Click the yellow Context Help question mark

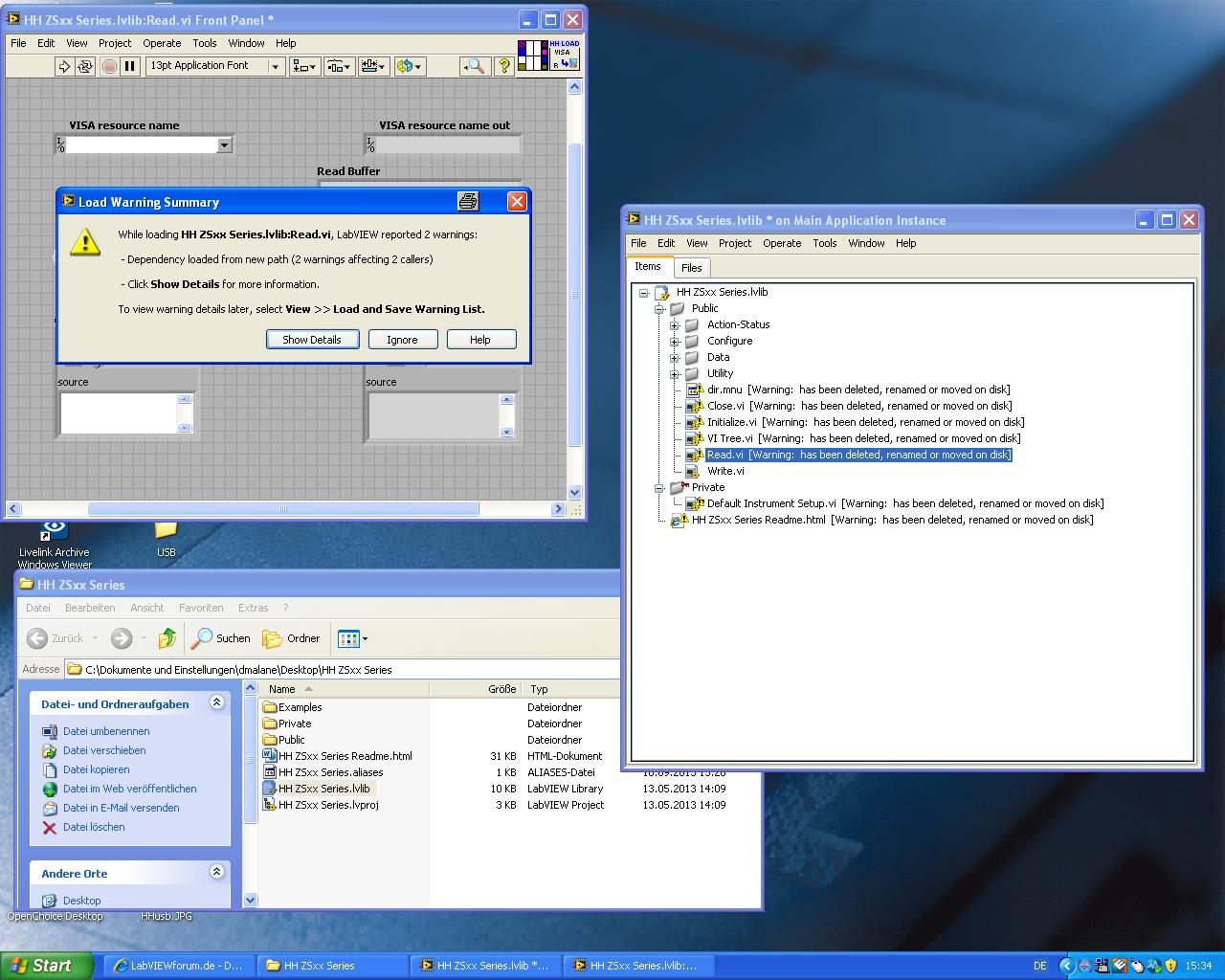(x=505, y=66)
